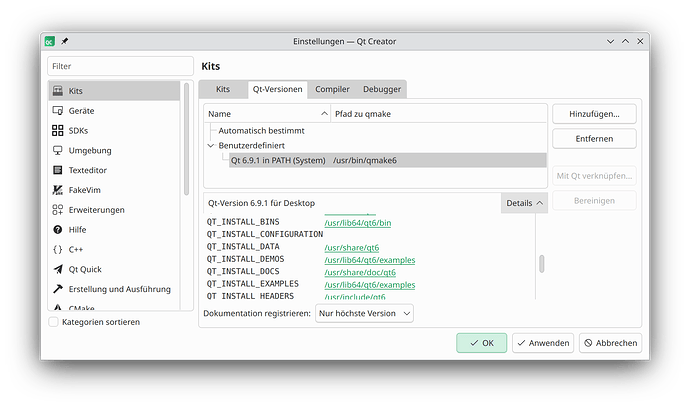This screenshot has height=407, width=690.
Task: Click the Qt-Version 6.9.1 für Desktop text
Action: point(261,203)
